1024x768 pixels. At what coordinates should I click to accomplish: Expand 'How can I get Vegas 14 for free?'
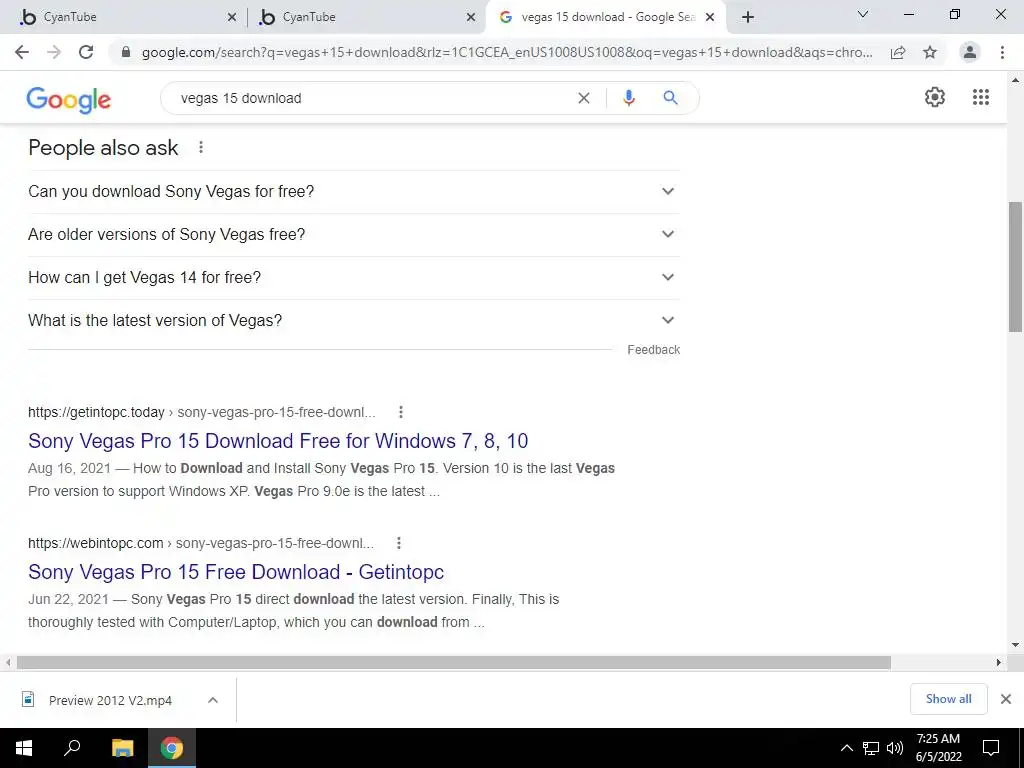click(354, 278)
